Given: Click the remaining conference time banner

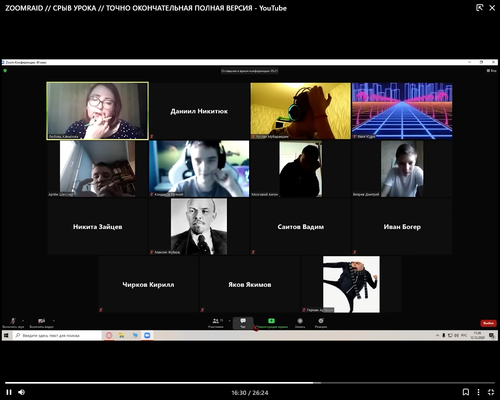Looking at the screenshot, I should pyautogui.click(x=250, y=71).
